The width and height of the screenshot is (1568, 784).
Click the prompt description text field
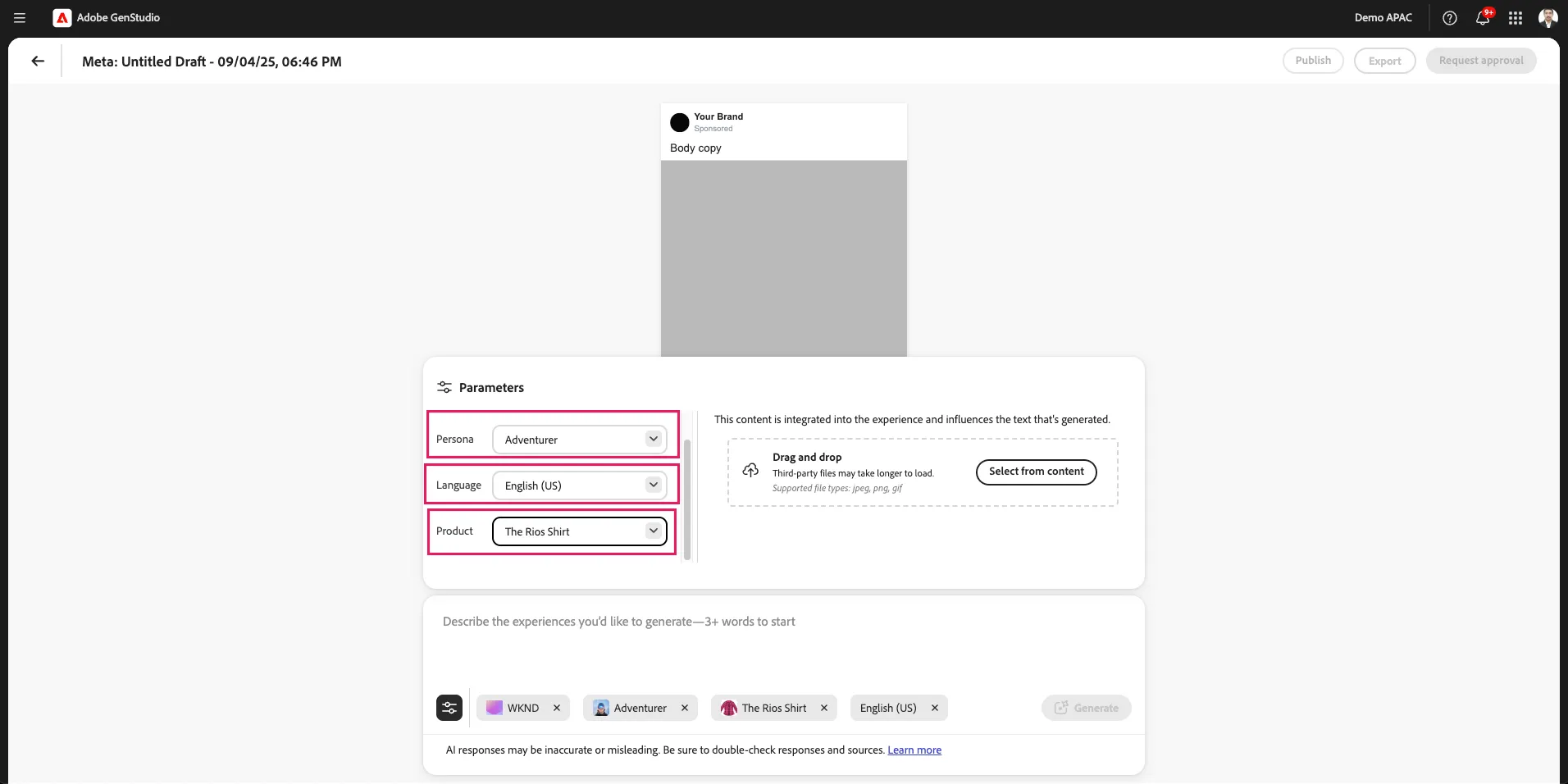(783, 644)
